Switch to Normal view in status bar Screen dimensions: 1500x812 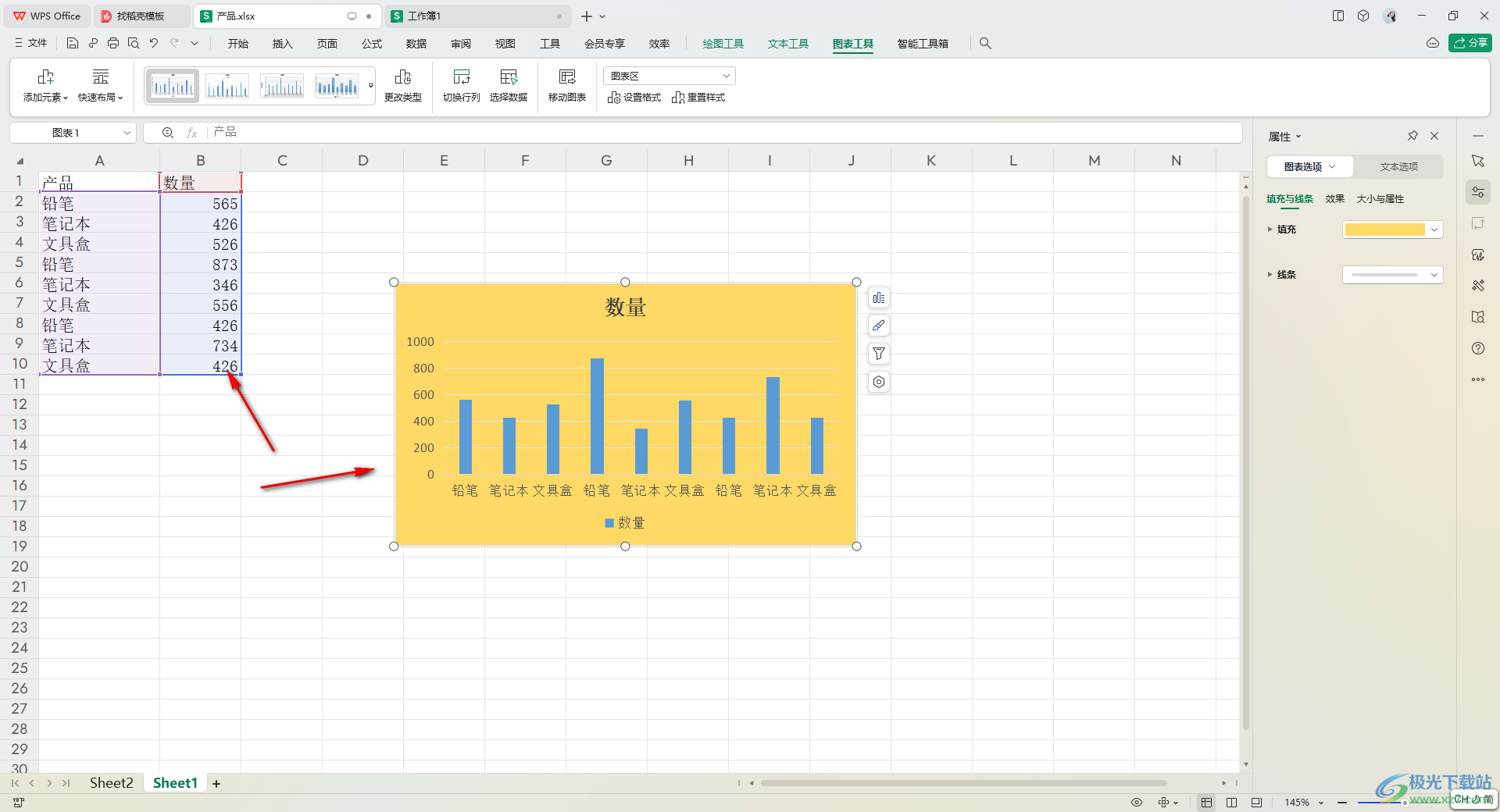(x=1207, y=802)
